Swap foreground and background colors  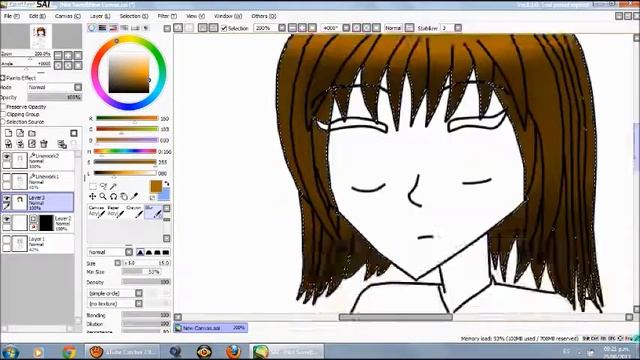coord(166,183)
